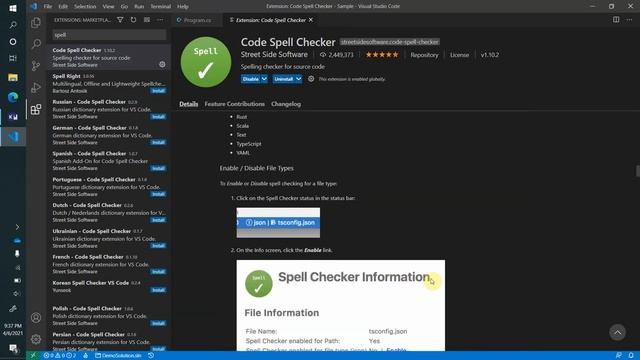
Task: Close the Extension: Code Spell Checker tab
Action: [x=311, y=20]
